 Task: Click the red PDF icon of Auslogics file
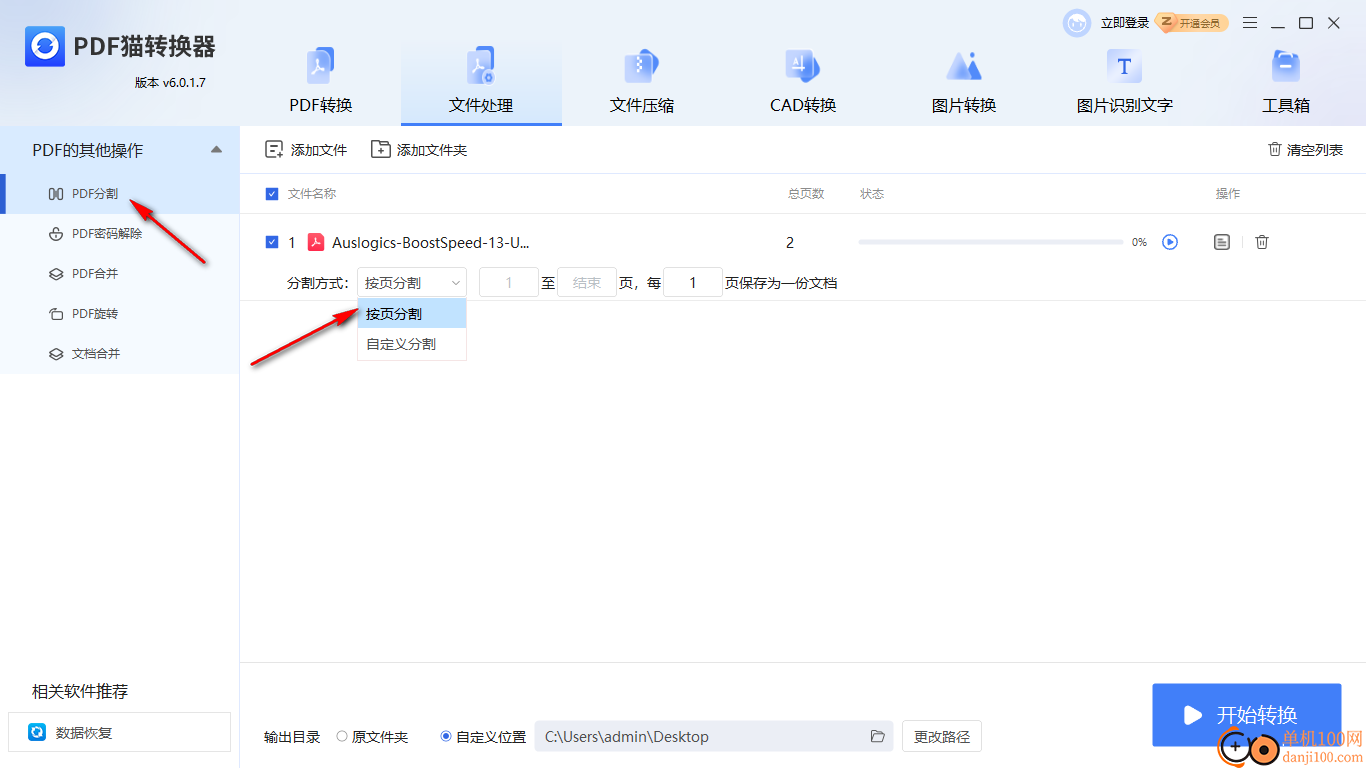coord(316,242)
